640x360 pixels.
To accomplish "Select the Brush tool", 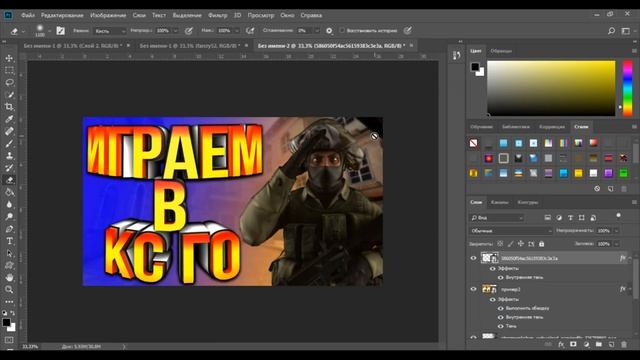I will point(9,143).
